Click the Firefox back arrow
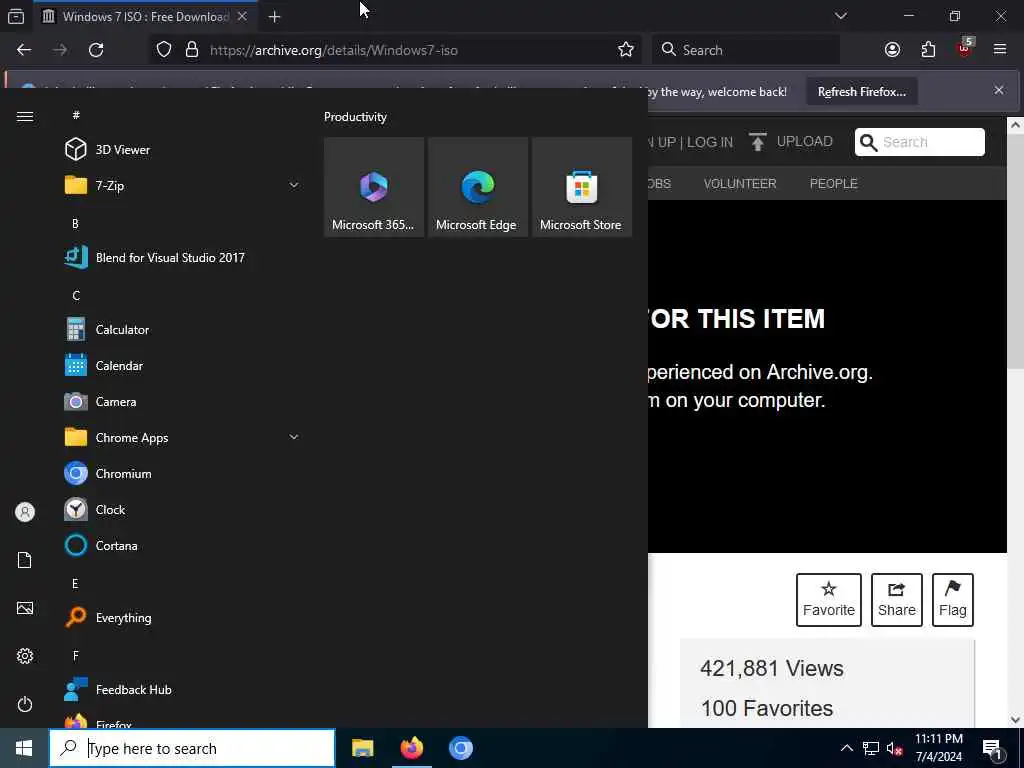Screen dimensions: 1024x768 [24, 50]
